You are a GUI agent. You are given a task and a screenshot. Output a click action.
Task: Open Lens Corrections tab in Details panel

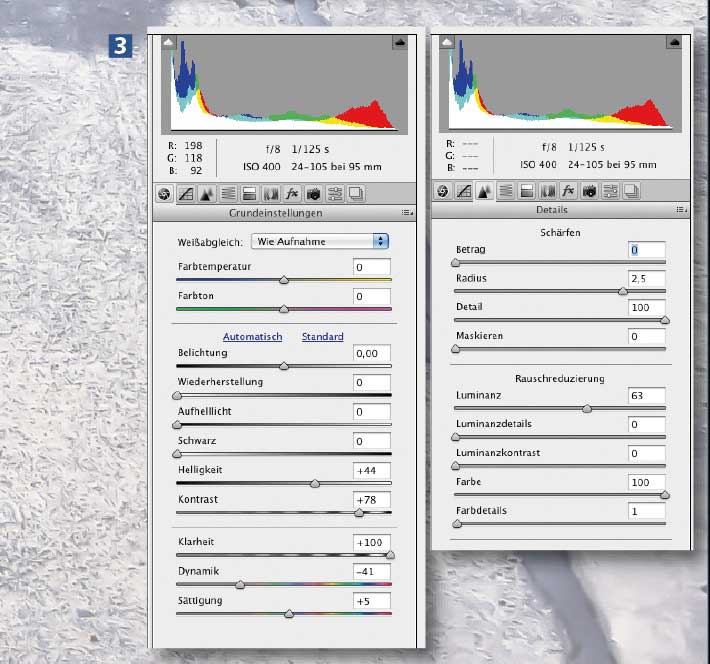pyautogui.click(x=548, y=190)
